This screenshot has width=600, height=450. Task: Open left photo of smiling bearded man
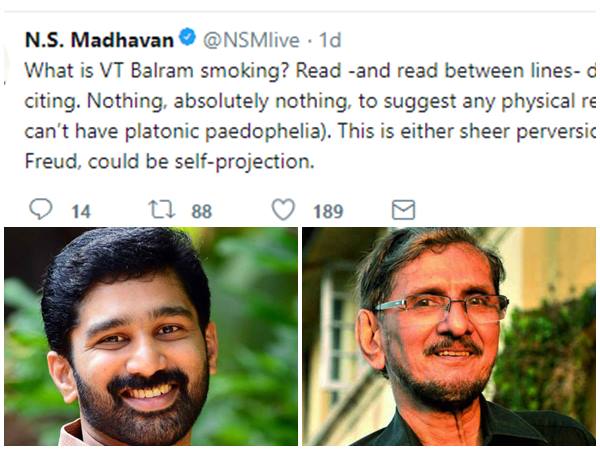click(150, 336)
